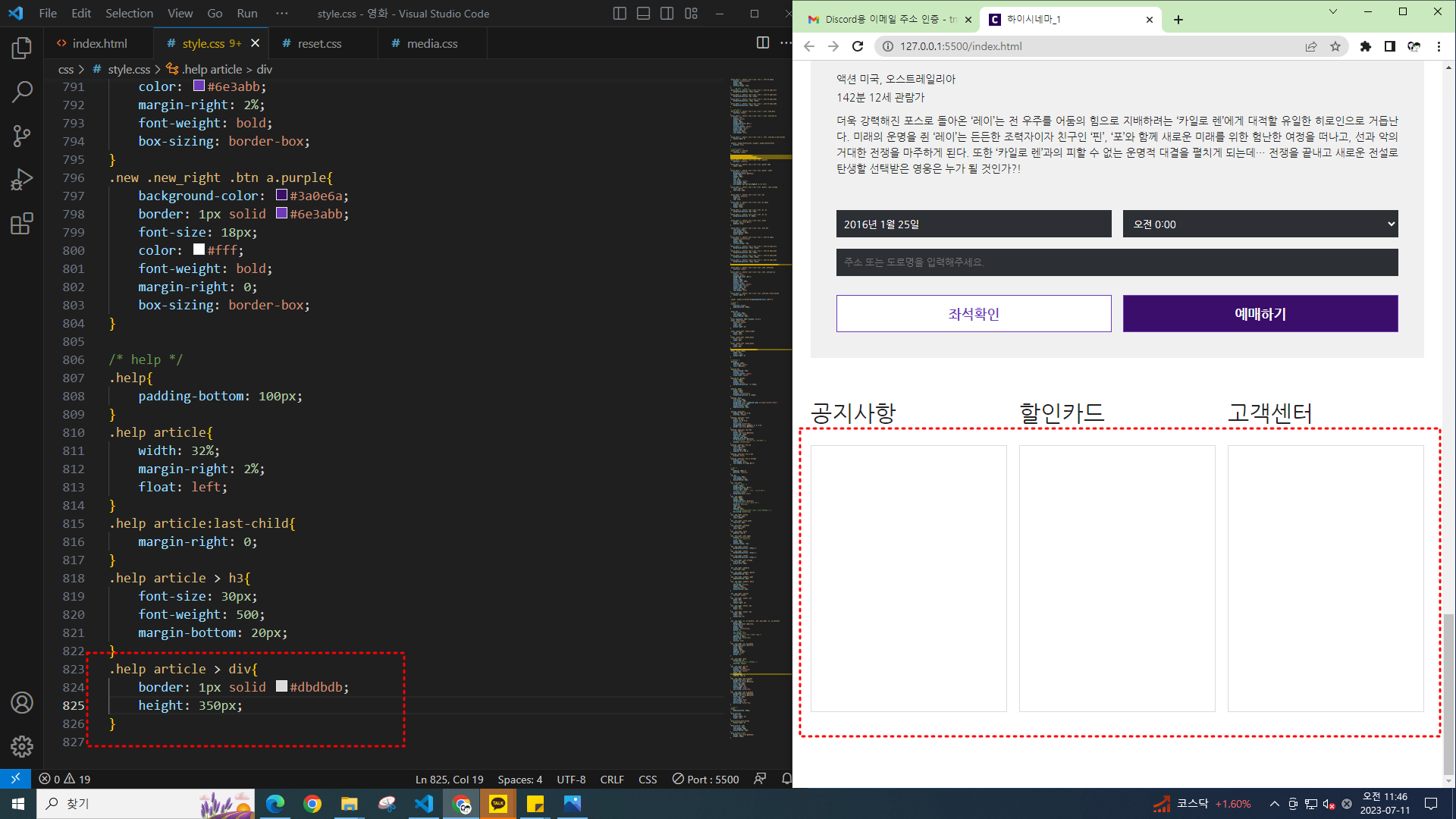Open Run and Debug view
This screenshot has width=1456, height=819.
(x=22, y=180)
